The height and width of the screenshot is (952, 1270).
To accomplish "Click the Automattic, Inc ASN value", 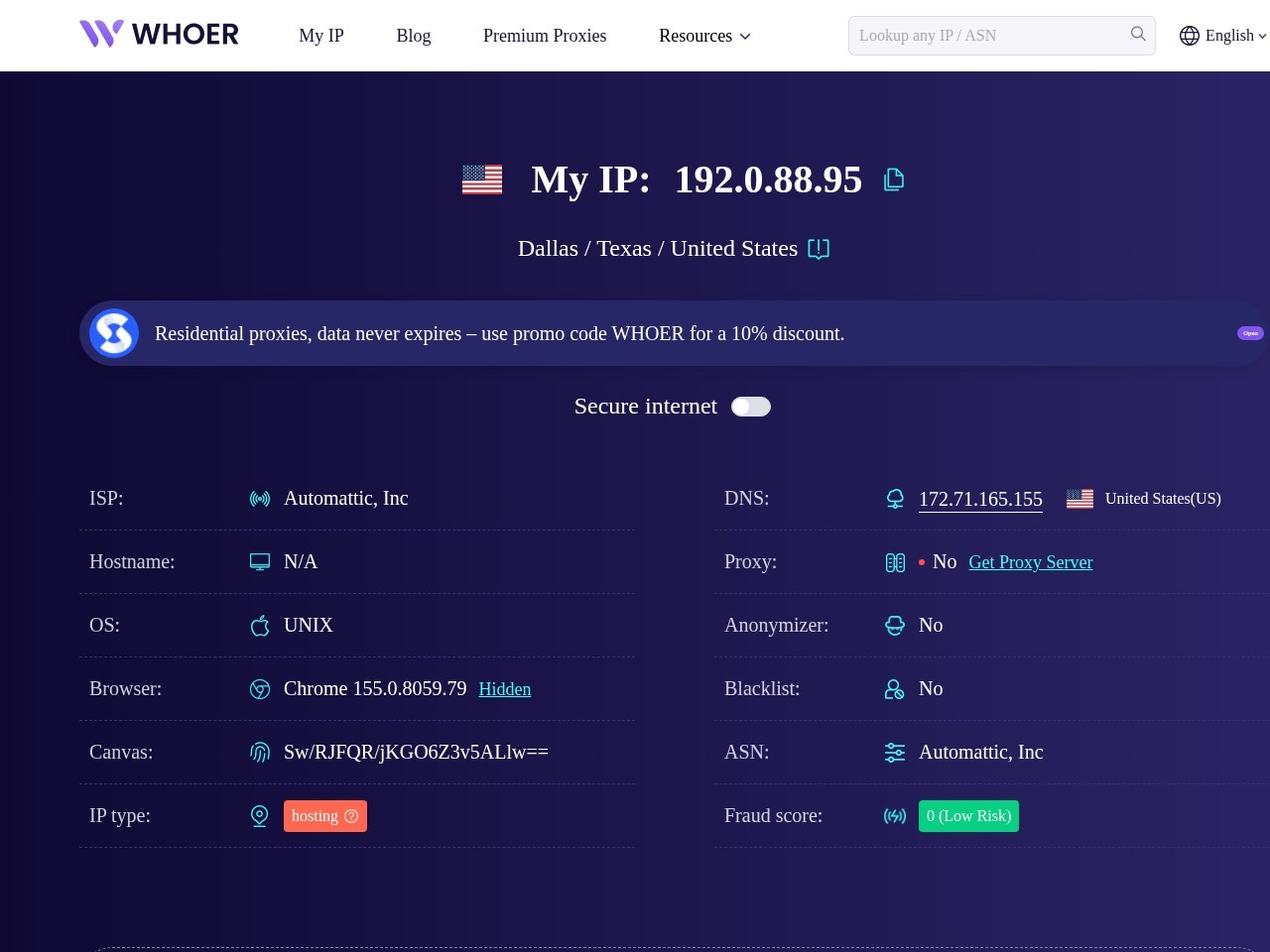I will point(981,753).
